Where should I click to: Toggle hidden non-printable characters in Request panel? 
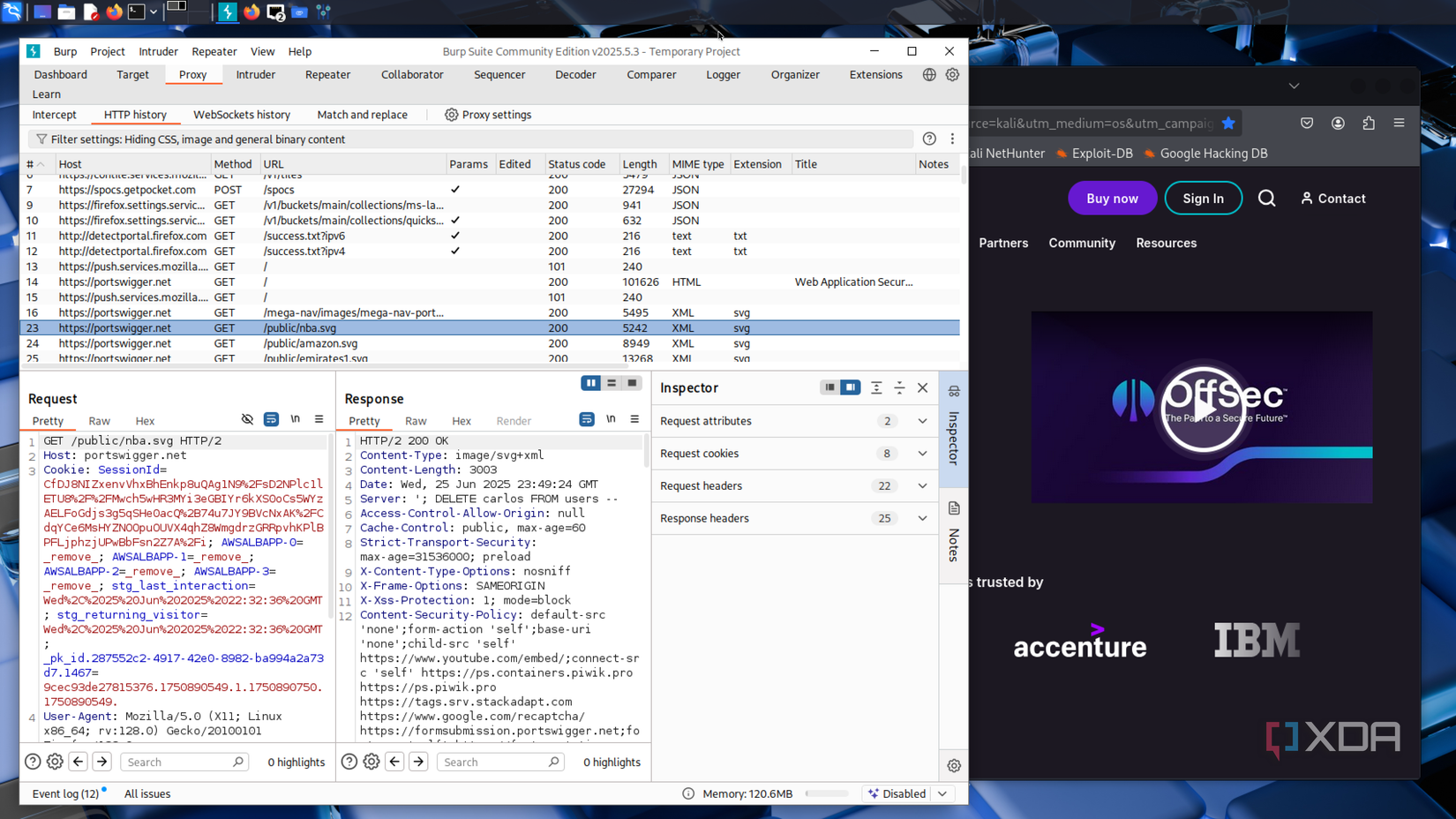(247, 419)
